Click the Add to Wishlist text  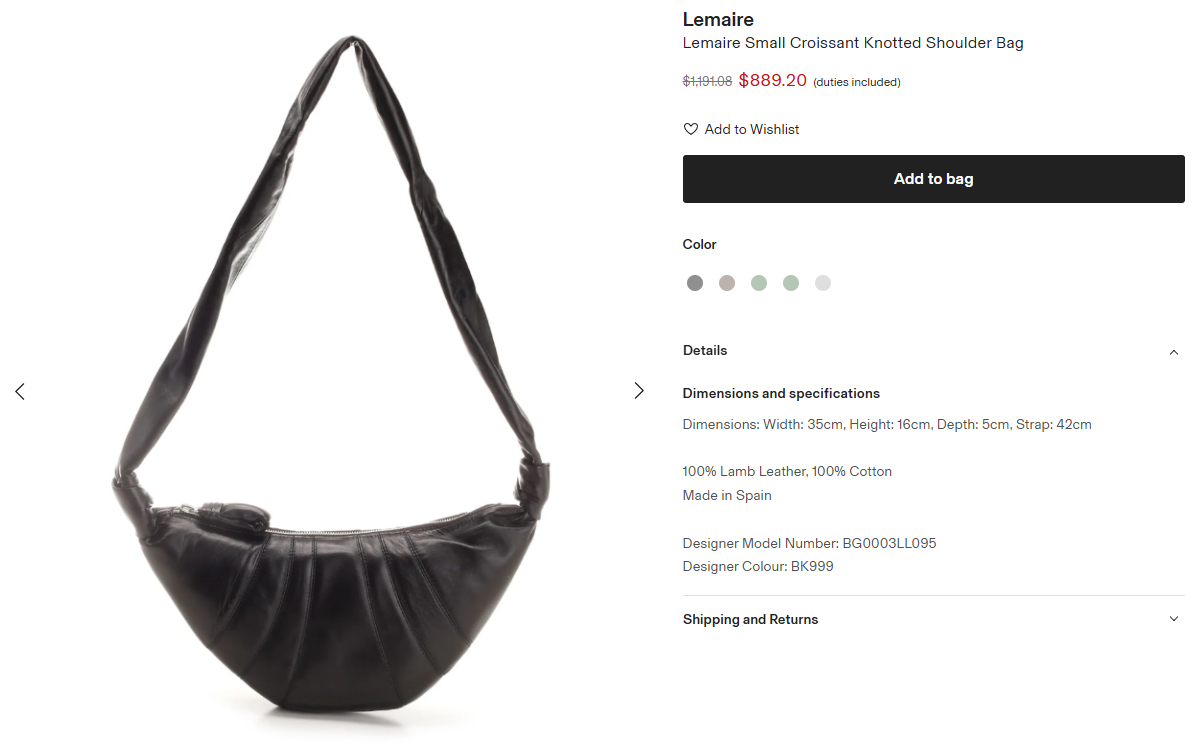tap(752, 129)
